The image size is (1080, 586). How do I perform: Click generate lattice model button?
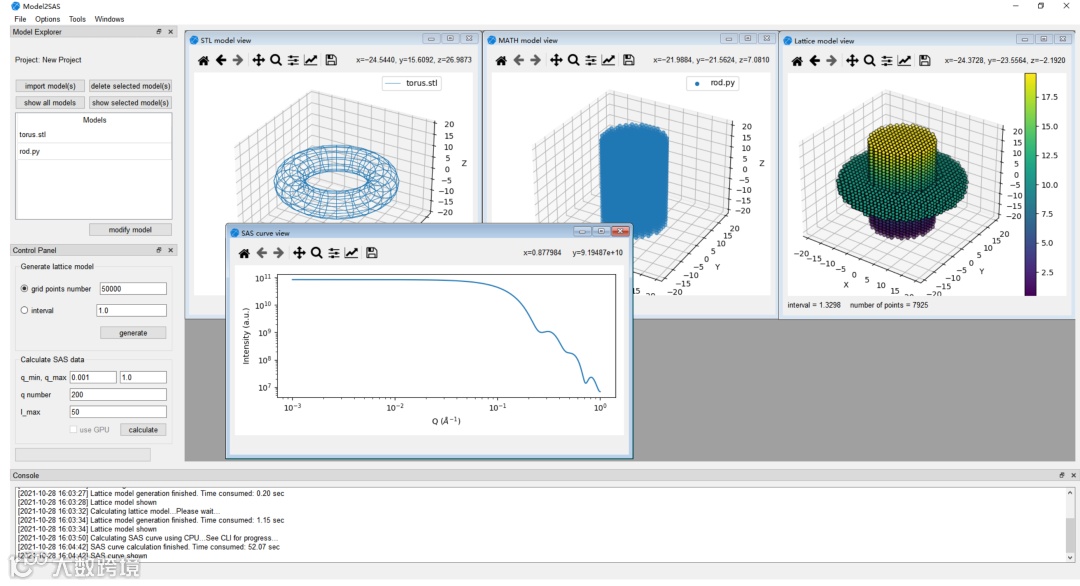[x=133, y=333]
